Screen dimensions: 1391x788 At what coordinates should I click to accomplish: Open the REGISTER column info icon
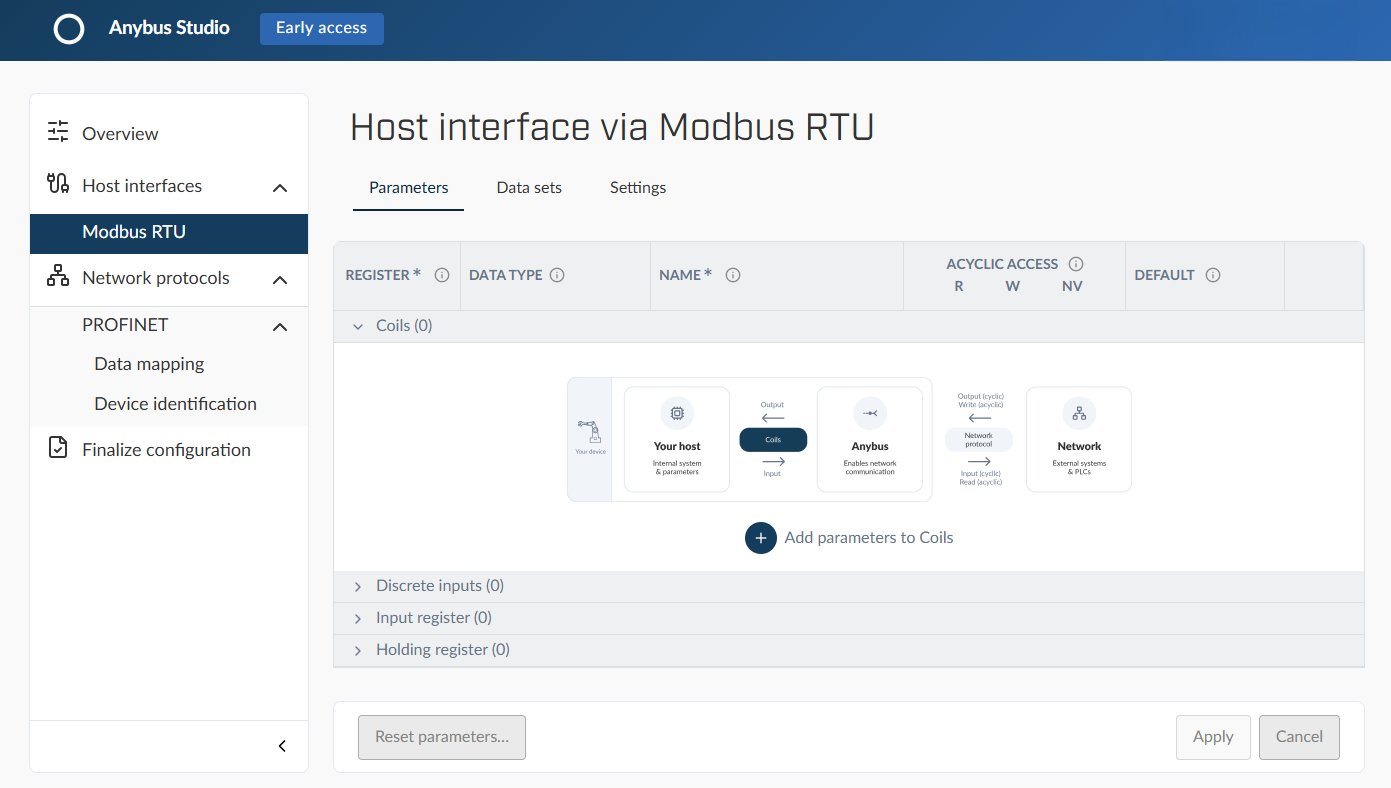point(442,275)
